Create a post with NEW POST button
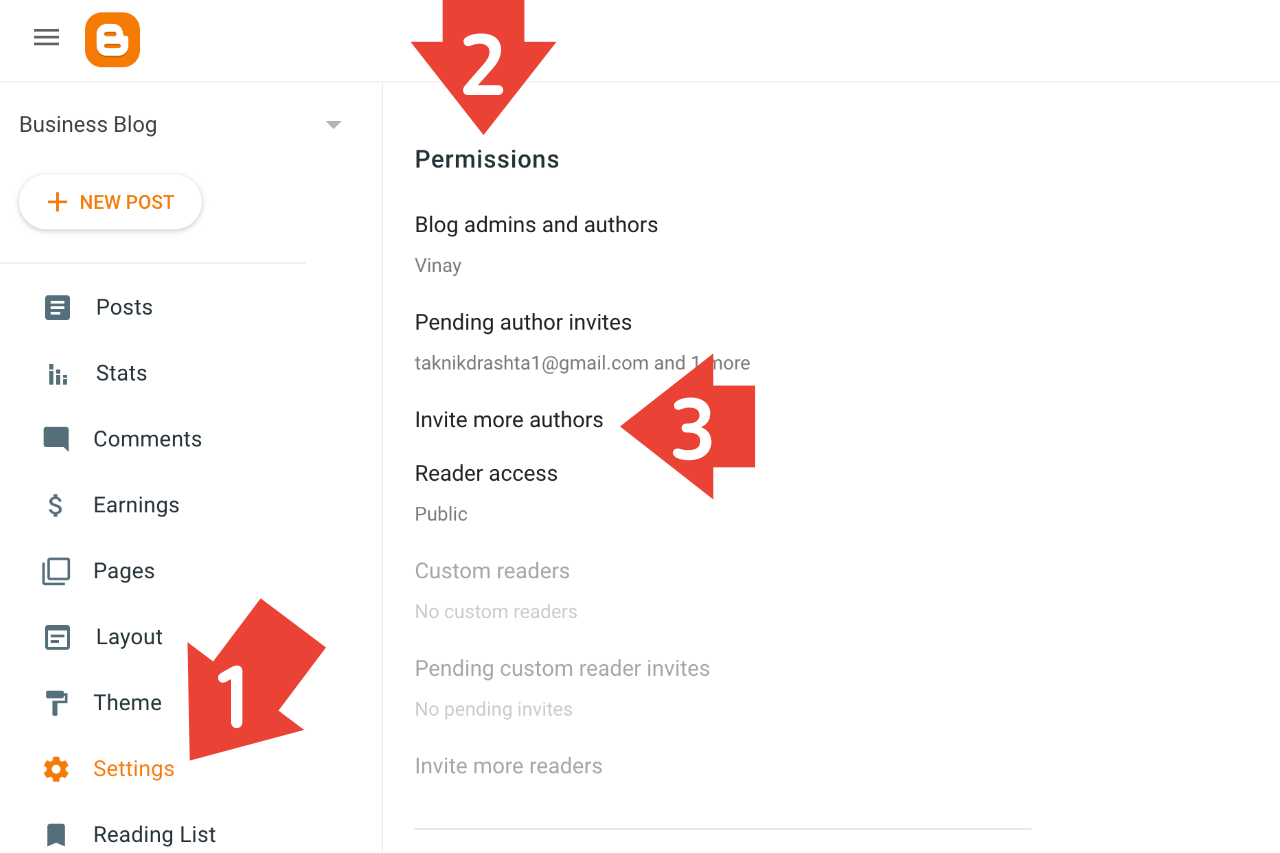This screenshot has width=1280, height=853. click(x=110, y=202)
